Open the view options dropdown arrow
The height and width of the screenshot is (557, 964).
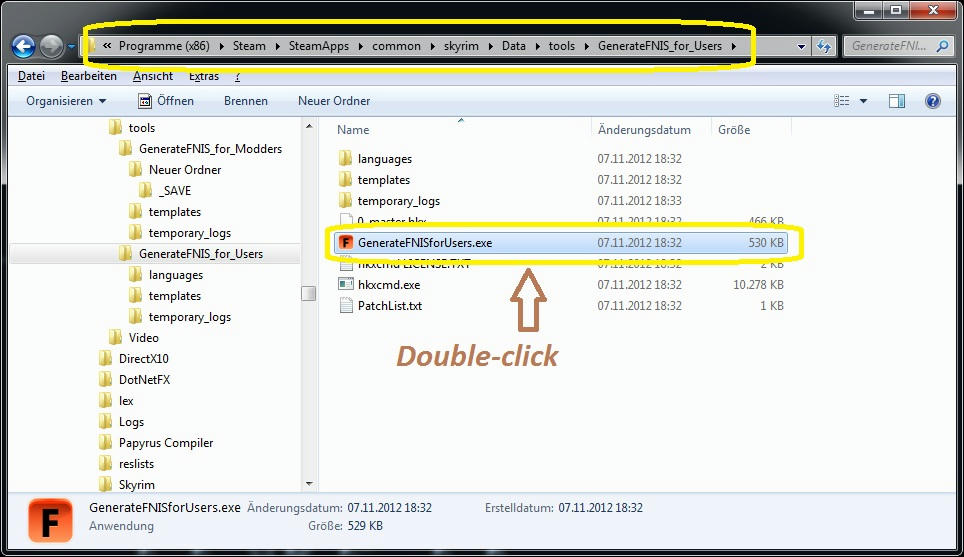pos(863,101)
